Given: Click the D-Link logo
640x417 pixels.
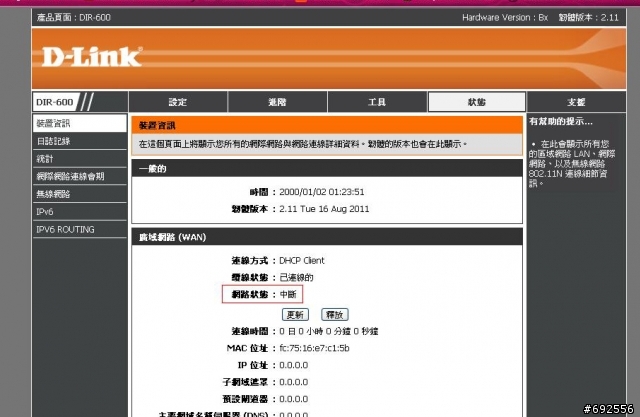Looking at the screenshot, I should click(x=92, y=57).
